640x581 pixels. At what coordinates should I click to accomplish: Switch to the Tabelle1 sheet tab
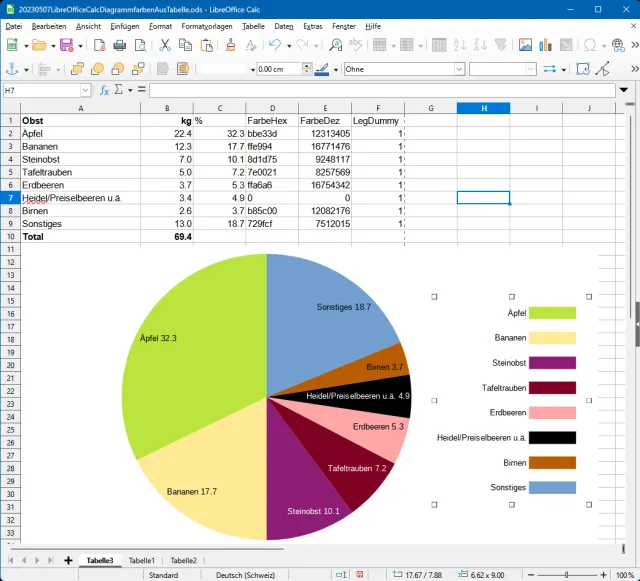tap(141, 561)
